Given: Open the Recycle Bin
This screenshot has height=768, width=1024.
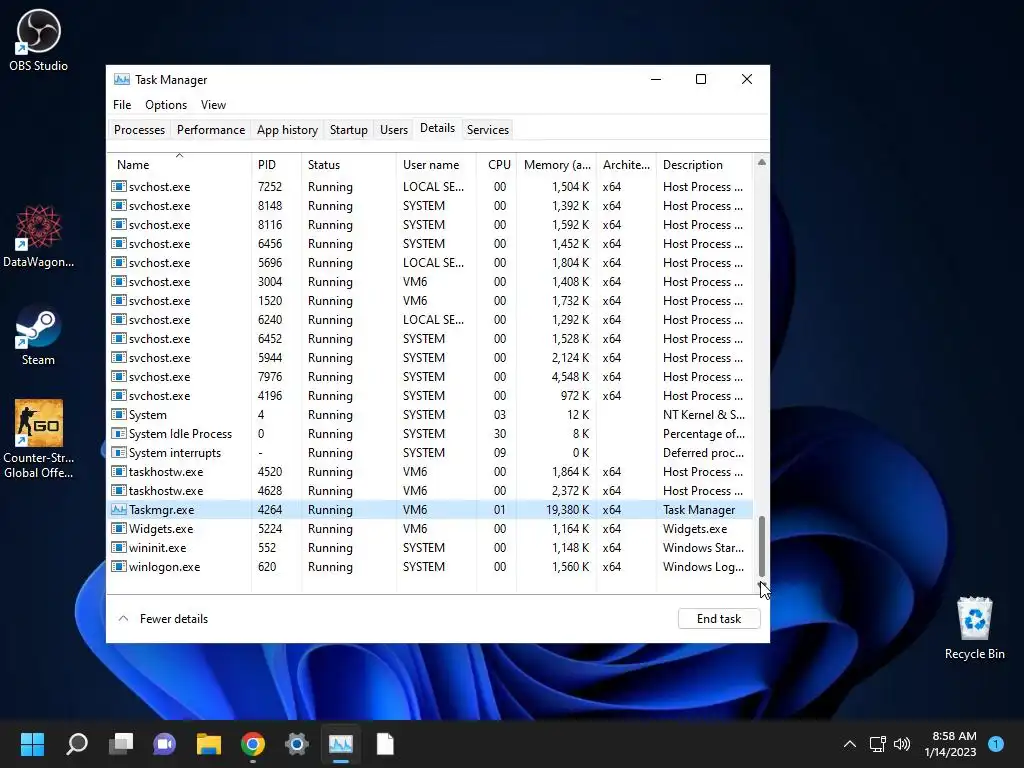Looking at the screenshot, I should [x=974, y=628].
